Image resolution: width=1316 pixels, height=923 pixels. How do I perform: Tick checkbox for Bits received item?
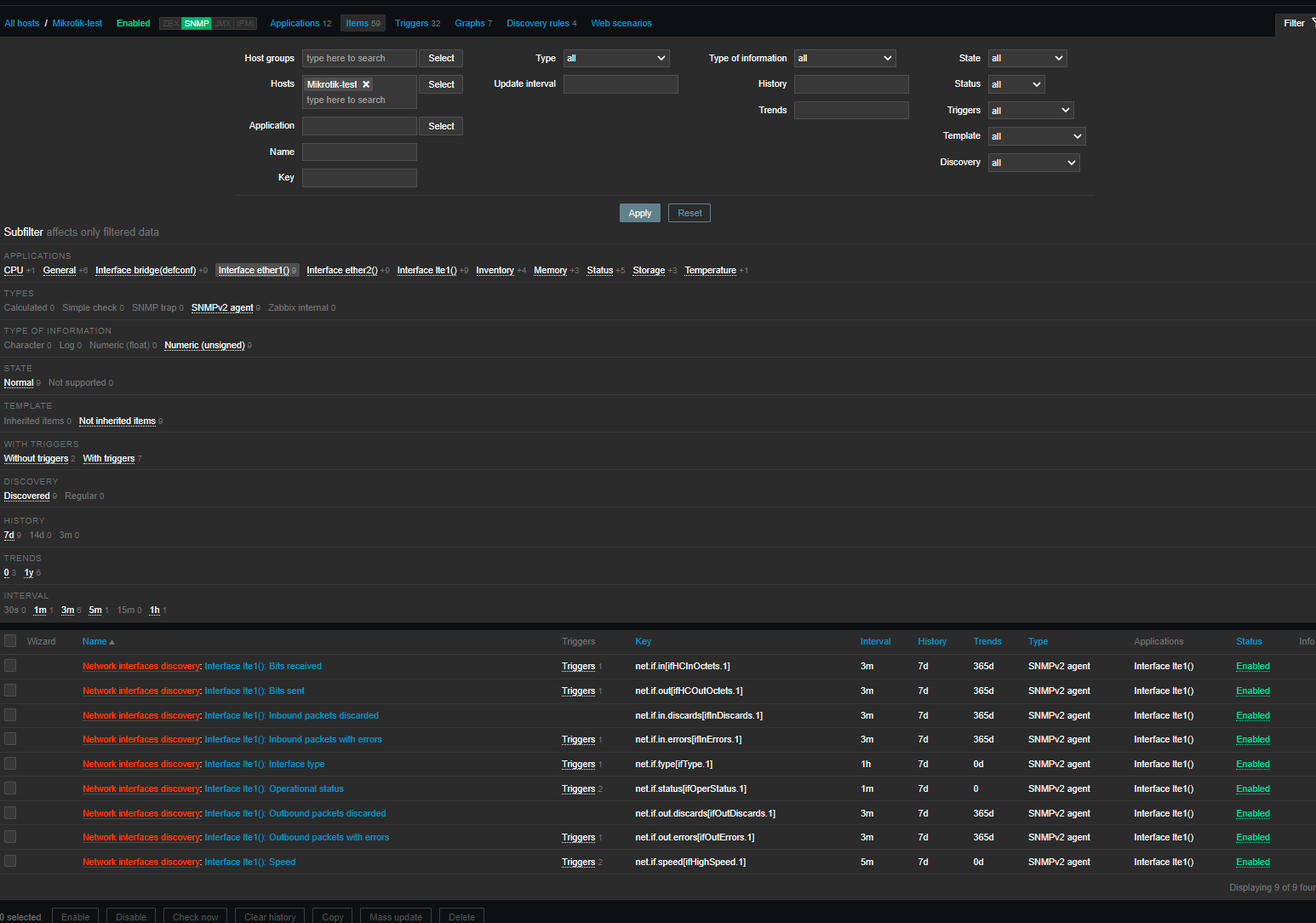[x=10, y=666]
